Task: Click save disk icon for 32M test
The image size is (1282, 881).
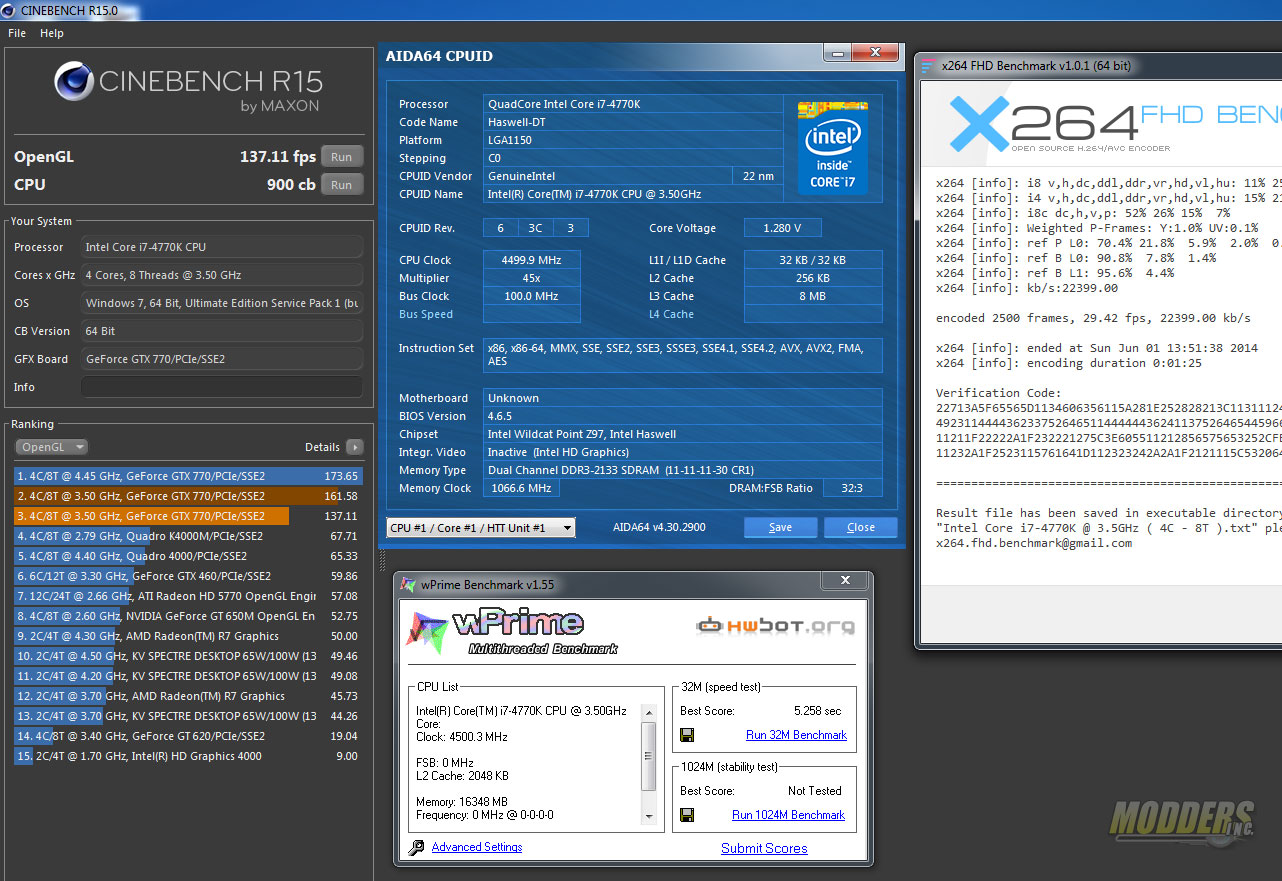Action: point(687,735)
